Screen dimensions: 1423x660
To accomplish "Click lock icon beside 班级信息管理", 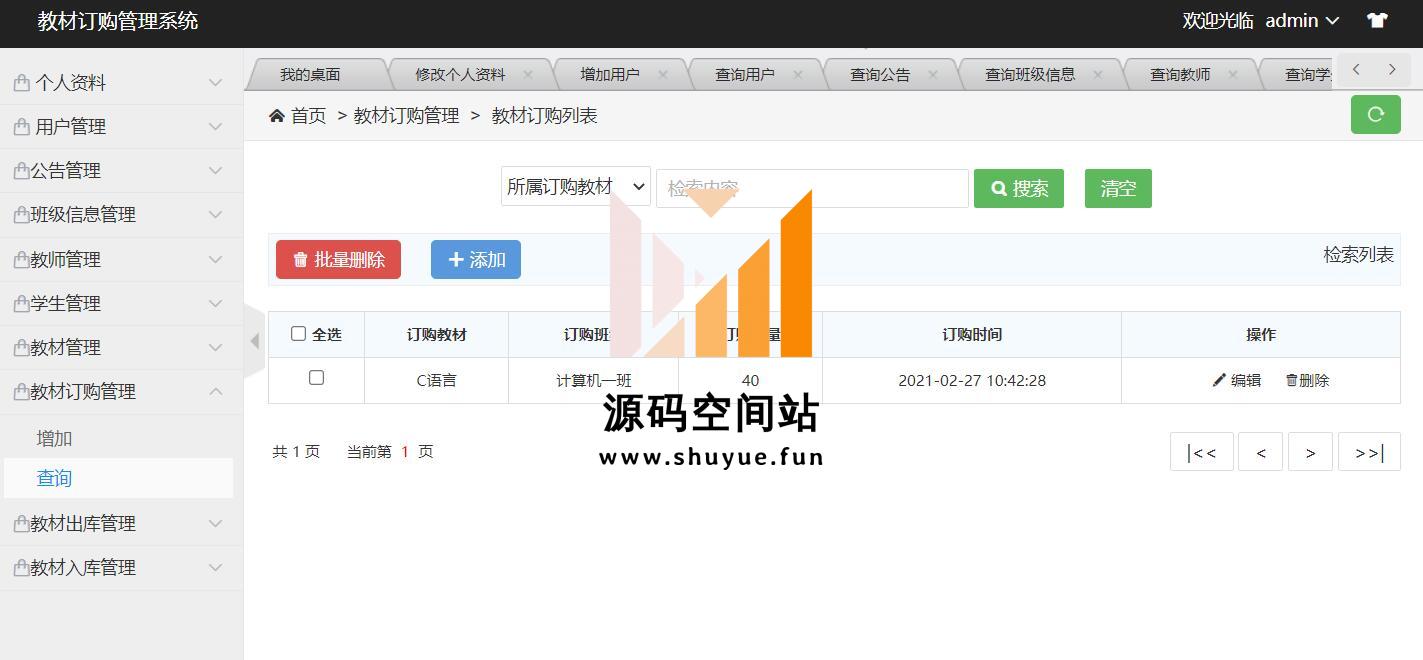I will click(x=22, y=215).
